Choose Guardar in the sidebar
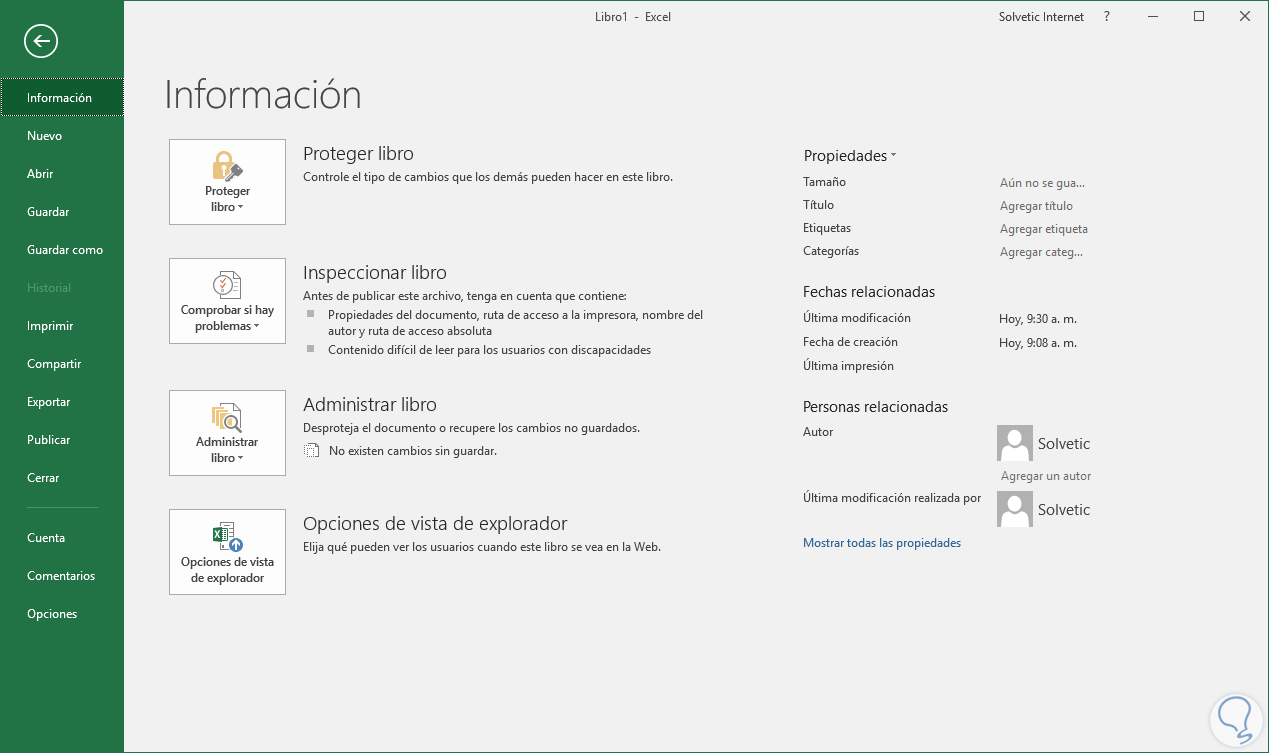This screenshot has width=1269, height=753. coord(62,212)
